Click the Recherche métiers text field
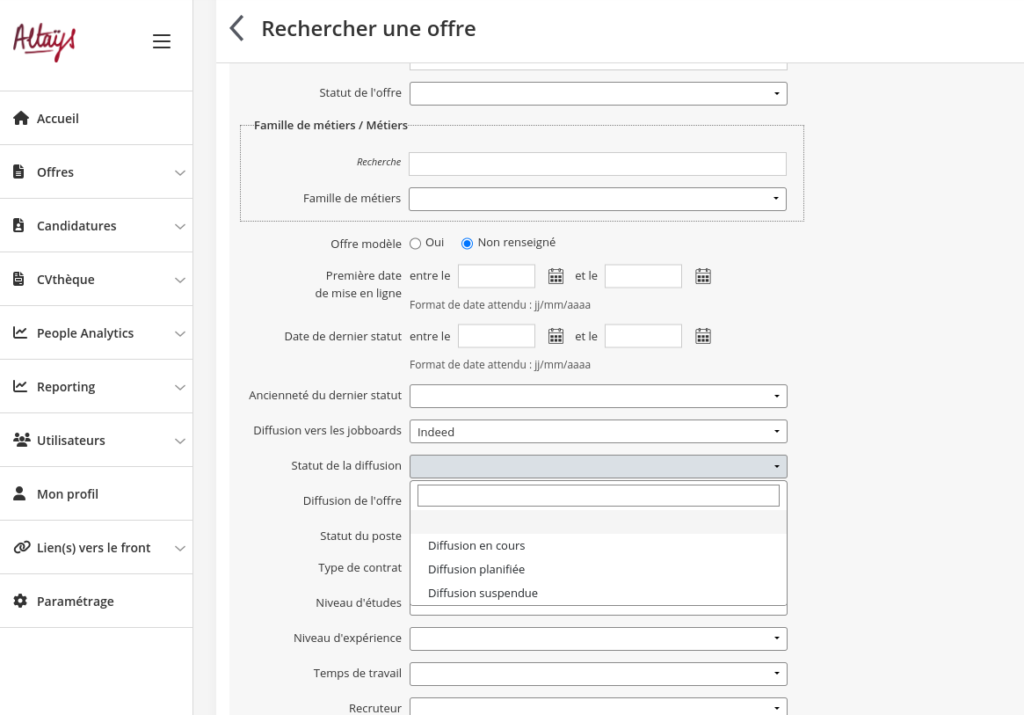1024x715 pixels. (x=598, y=164)
